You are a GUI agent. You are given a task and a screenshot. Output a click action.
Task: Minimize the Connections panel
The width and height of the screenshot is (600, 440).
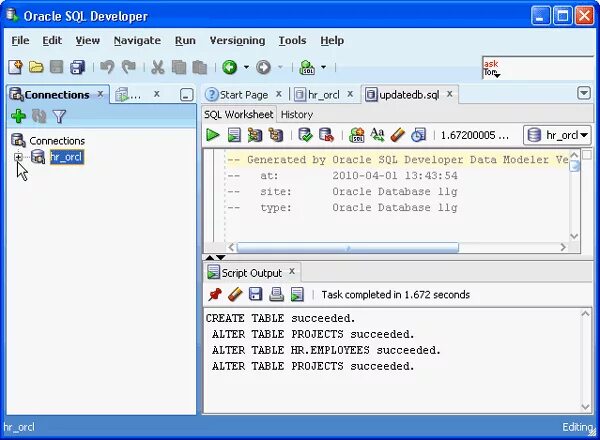[186, 95]
